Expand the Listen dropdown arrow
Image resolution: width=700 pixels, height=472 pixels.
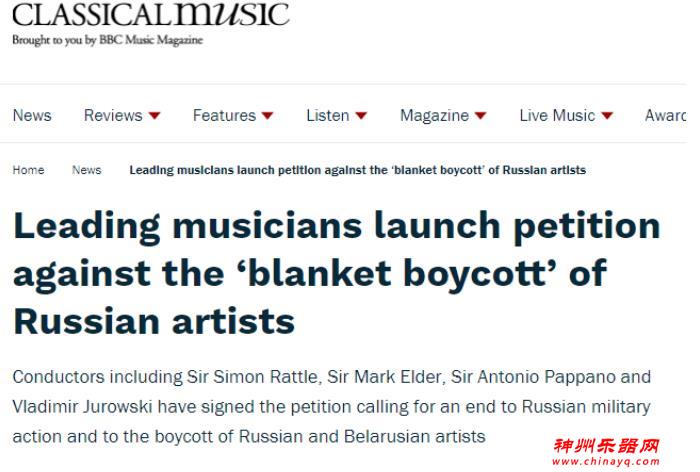[x=361, y=116]
